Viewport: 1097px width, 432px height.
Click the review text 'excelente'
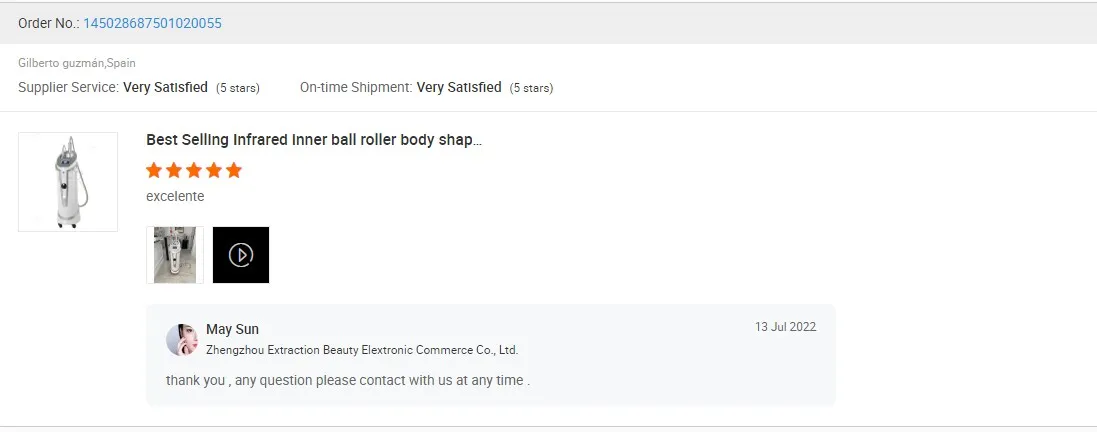coord(175,196)
